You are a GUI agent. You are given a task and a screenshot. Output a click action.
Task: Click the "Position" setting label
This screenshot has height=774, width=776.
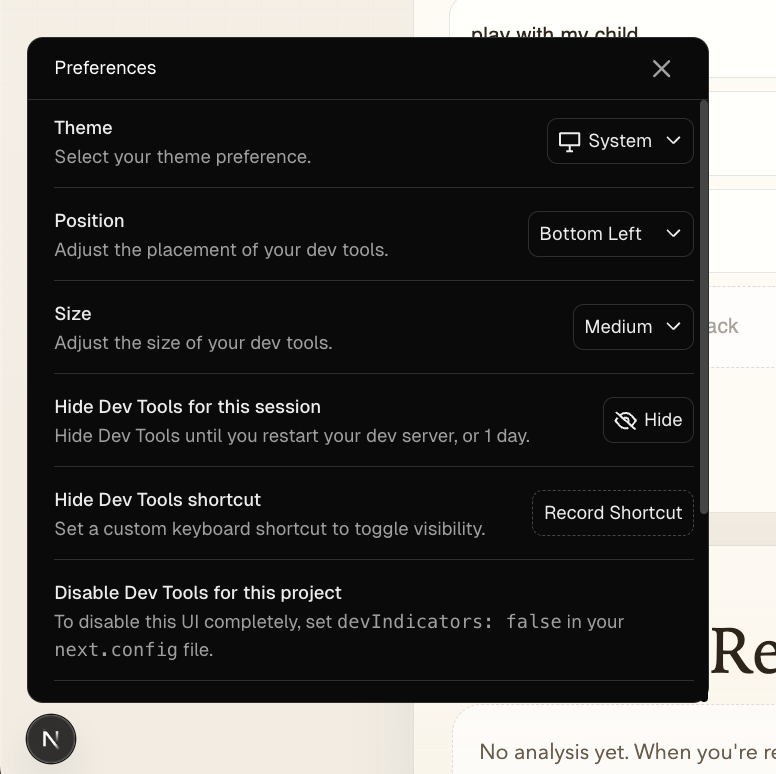89,221
